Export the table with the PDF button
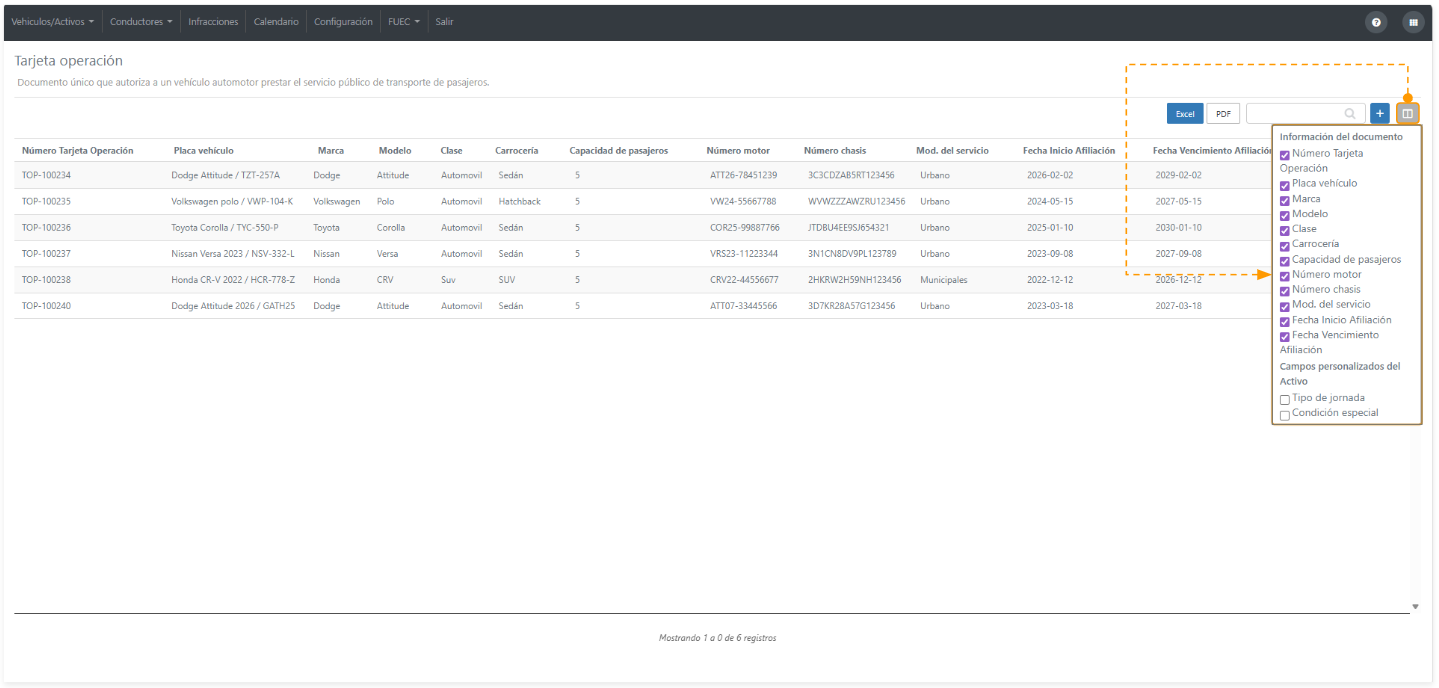 click(x=1222, y=114)
